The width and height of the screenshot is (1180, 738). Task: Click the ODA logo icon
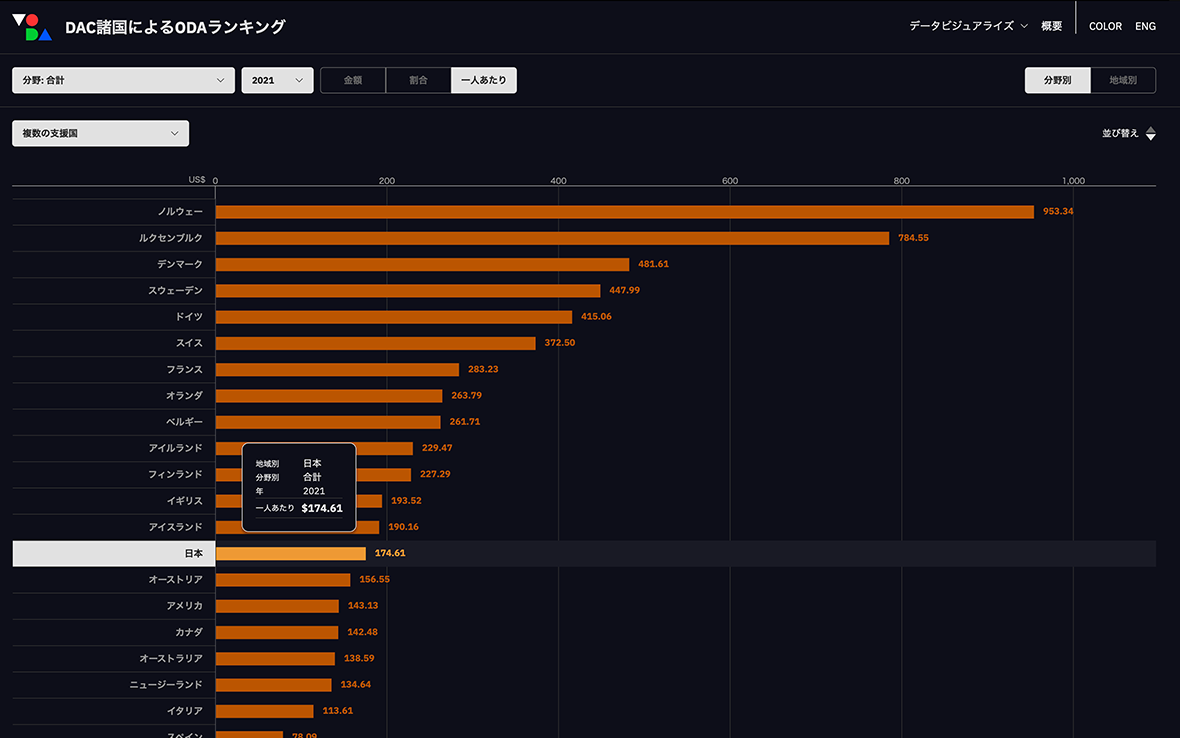32,27
